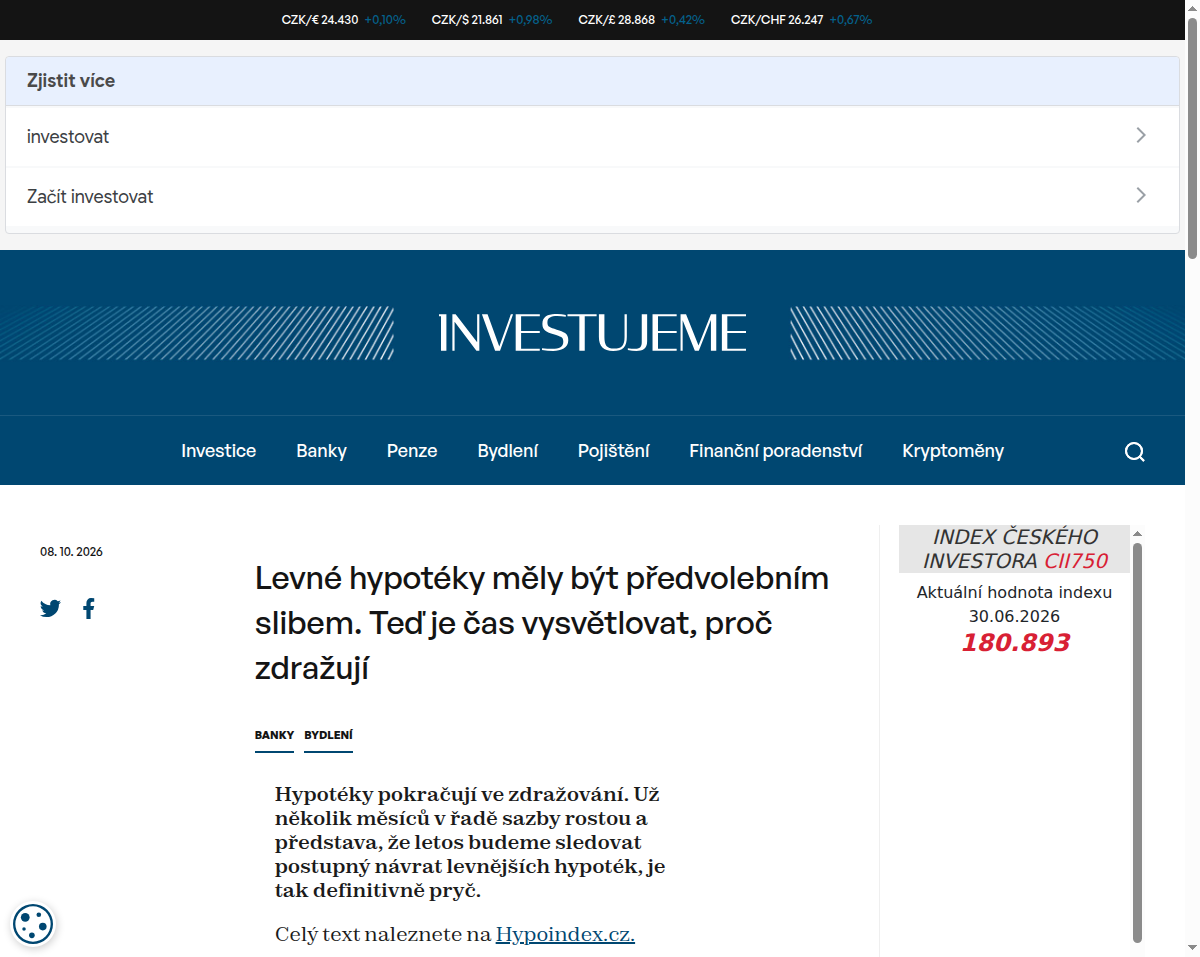Screen dimensions: 1200x957
Task: Click the 'investovat' suggestion row
Action: (592, 136)
